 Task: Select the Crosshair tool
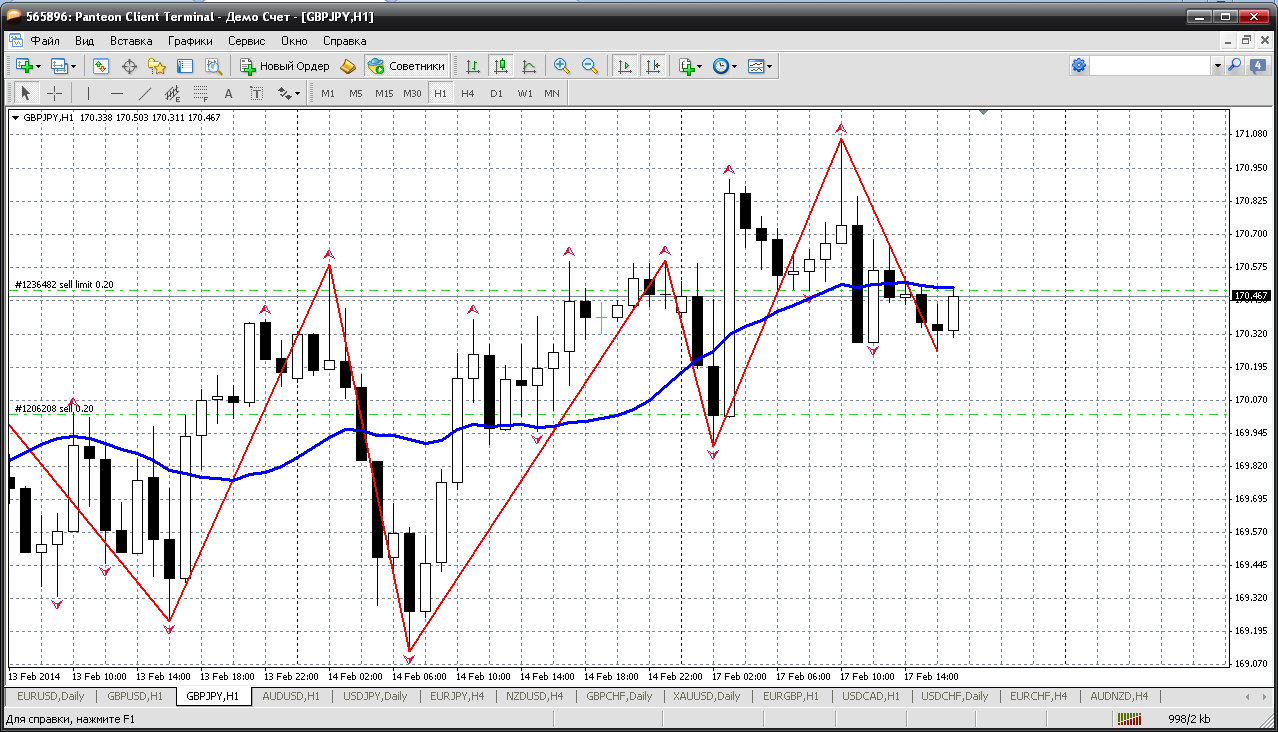(54, 93)
